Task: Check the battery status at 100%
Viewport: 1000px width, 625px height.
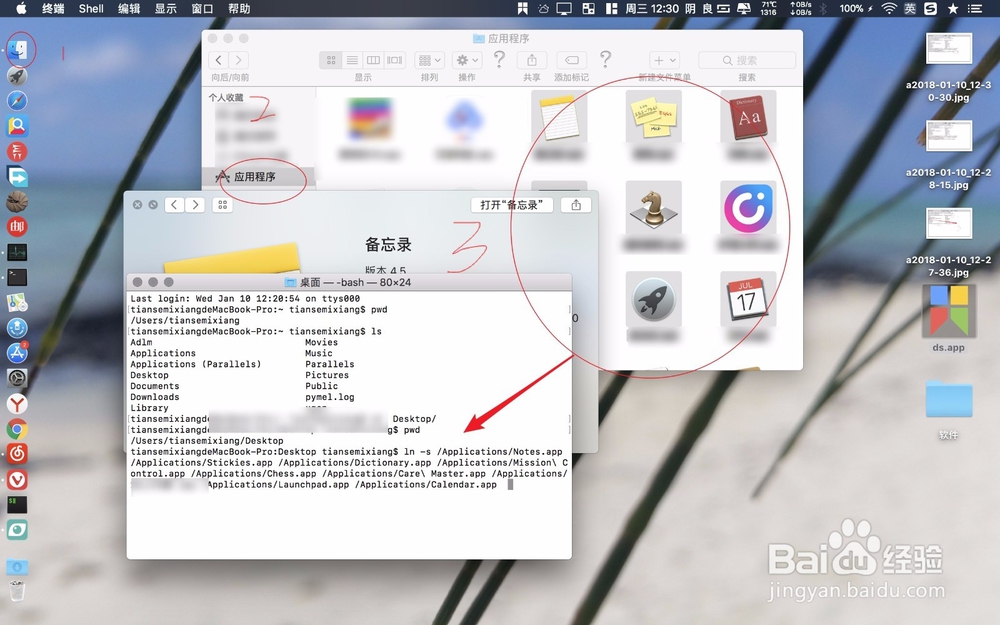Action: point(853,8)
